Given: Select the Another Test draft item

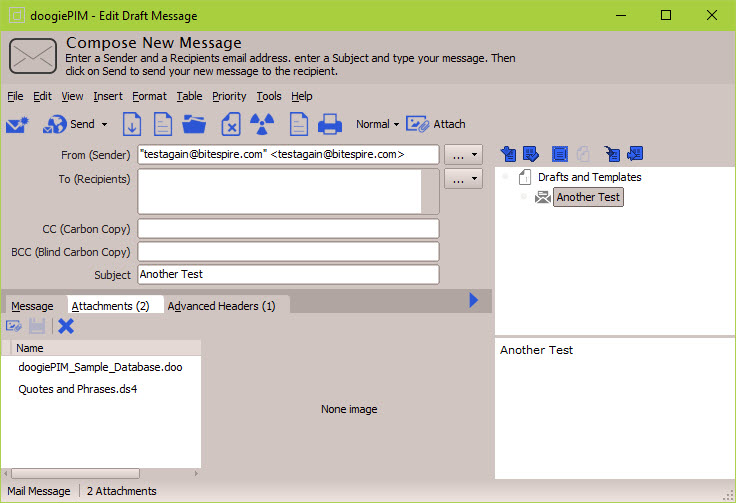Looking at the screenshot, I should click(588, 197).
